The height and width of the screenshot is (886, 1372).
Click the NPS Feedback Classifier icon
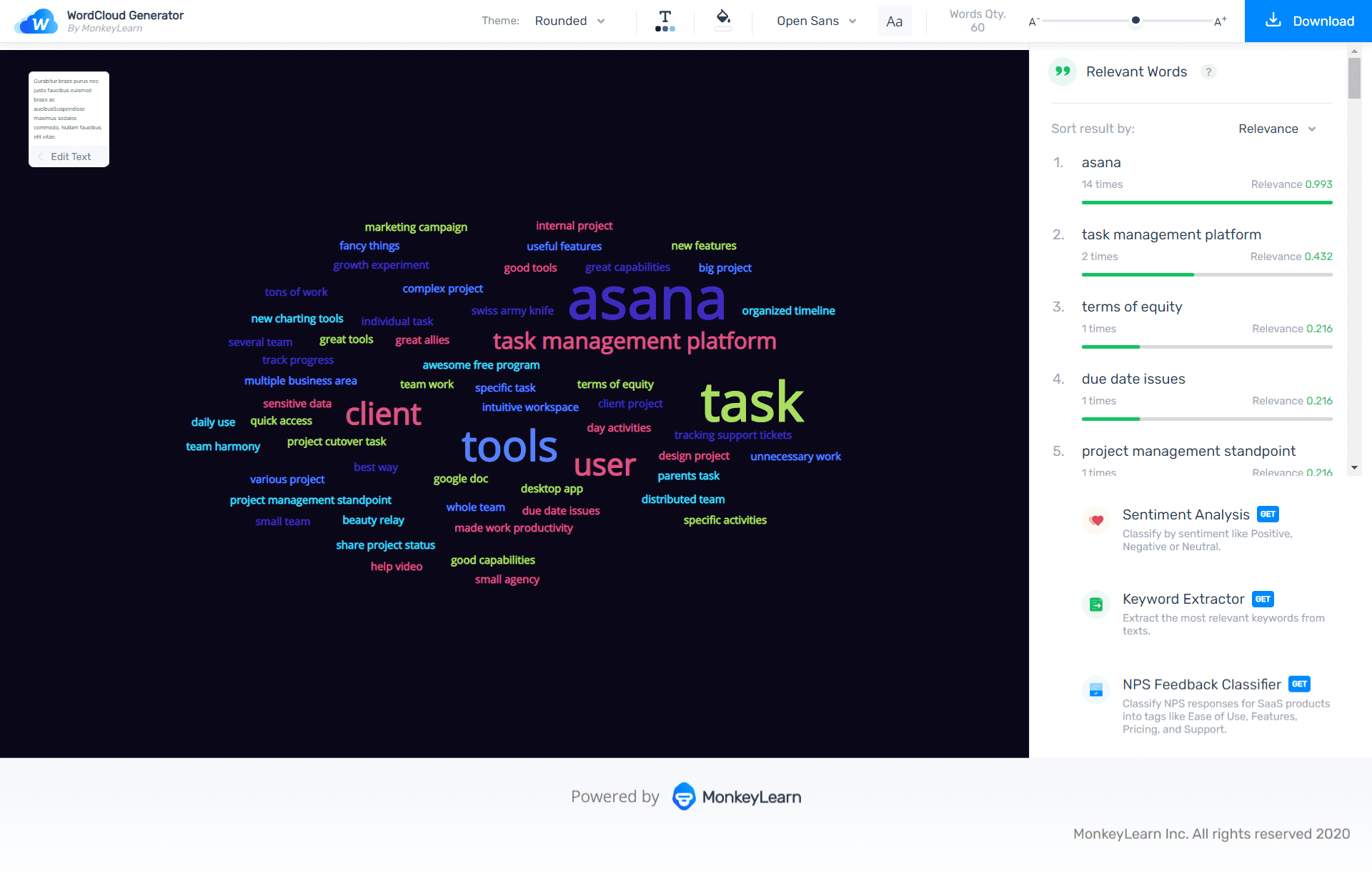(1096, 690)
